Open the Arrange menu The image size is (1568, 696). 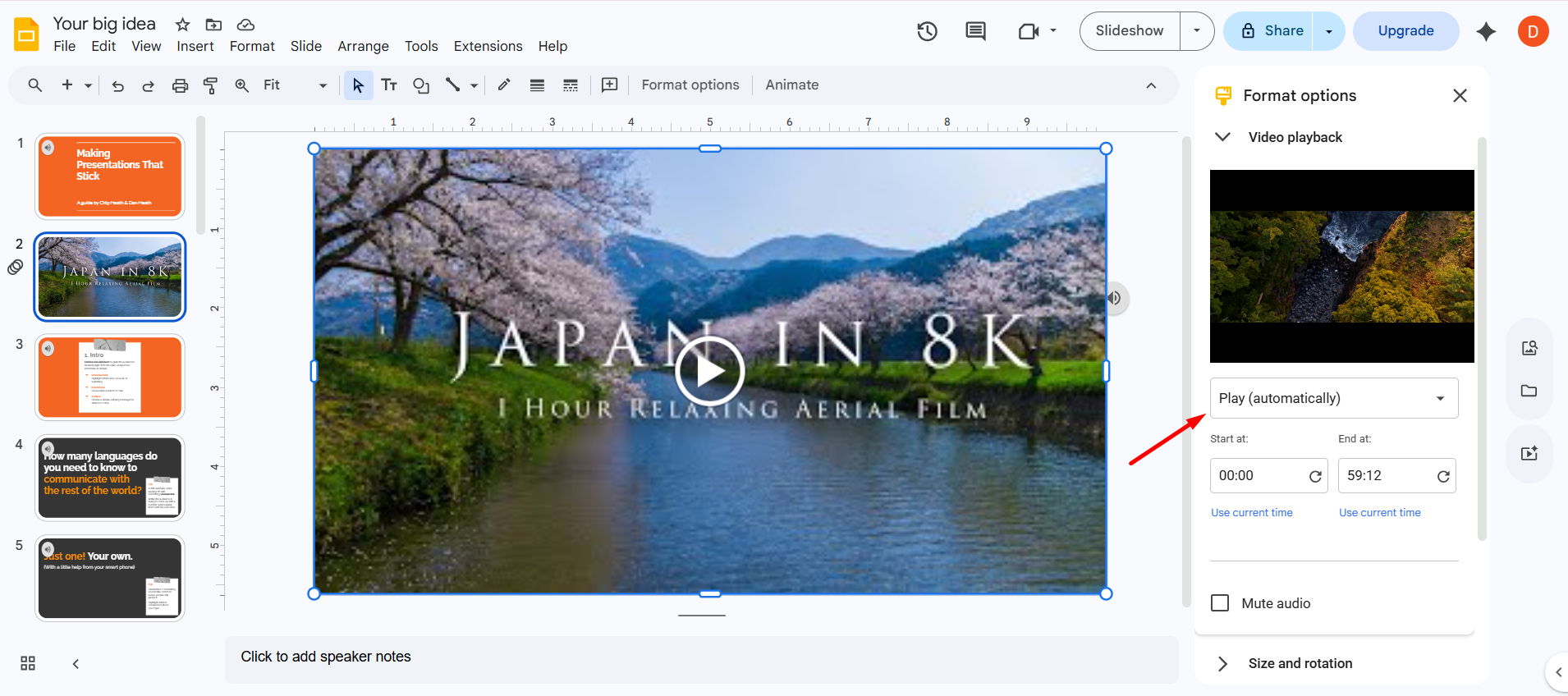(363, 46)
